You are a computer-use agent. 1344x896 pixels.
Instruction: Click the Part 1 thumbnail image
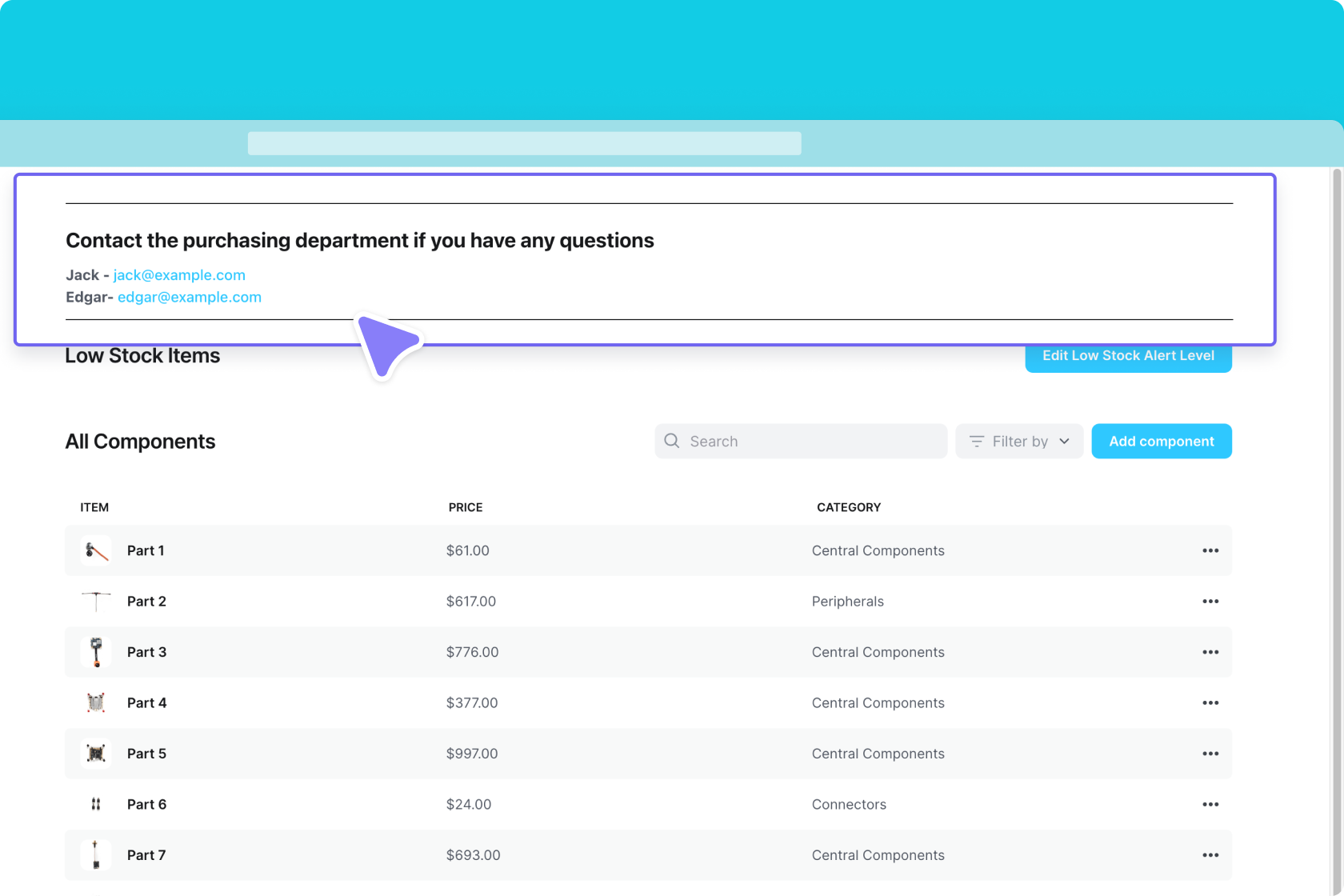96,550
